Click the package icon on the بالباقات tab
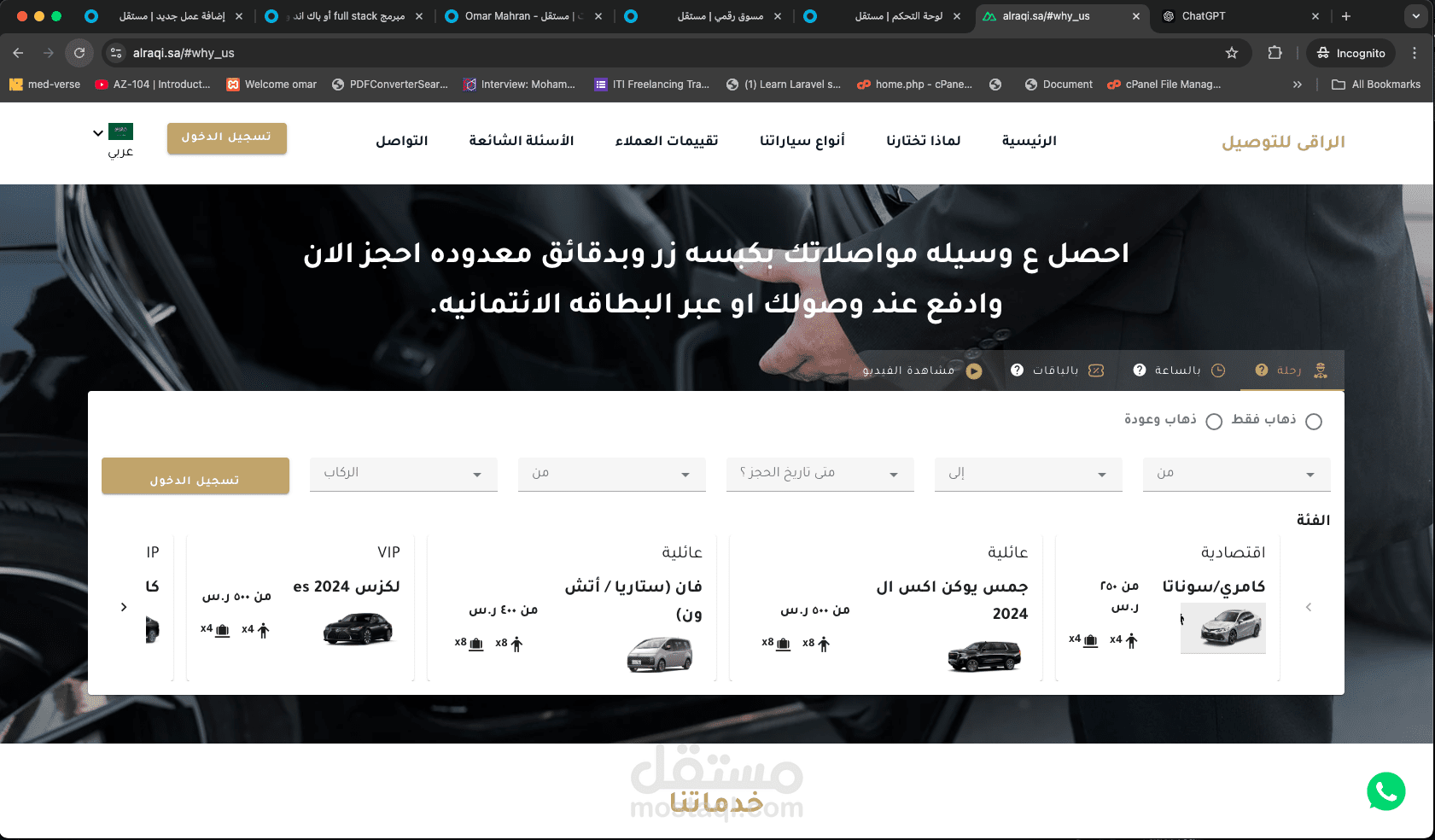This screenshot has height=840, width=1435. point(1095,370)
